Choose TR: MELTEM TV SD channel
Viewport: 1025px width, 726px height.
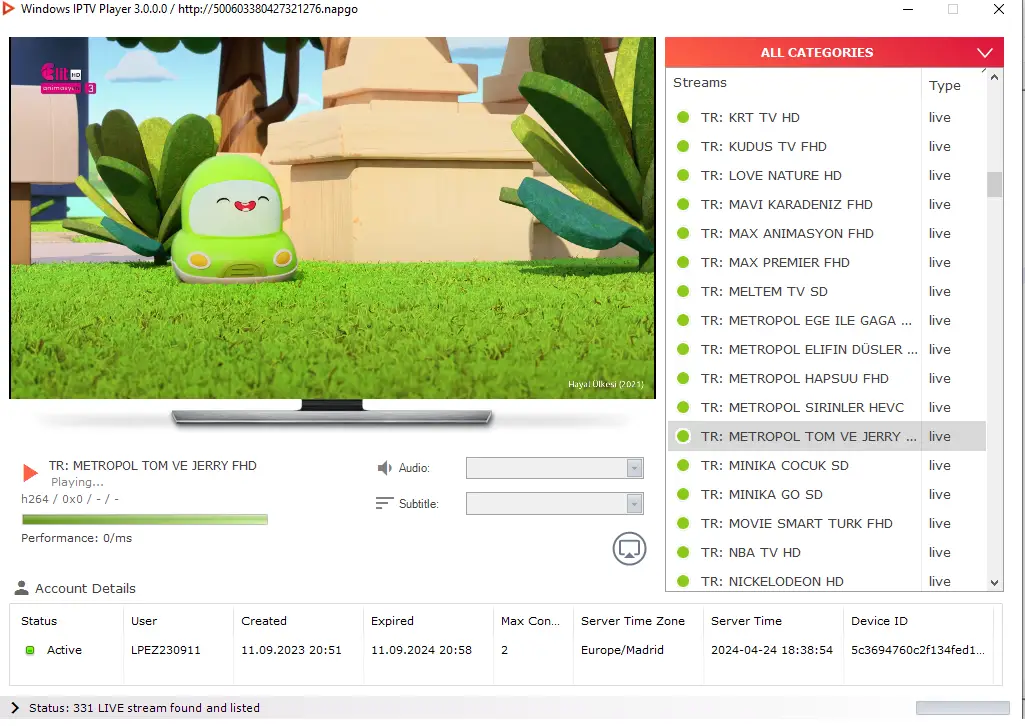coord(826,291)
